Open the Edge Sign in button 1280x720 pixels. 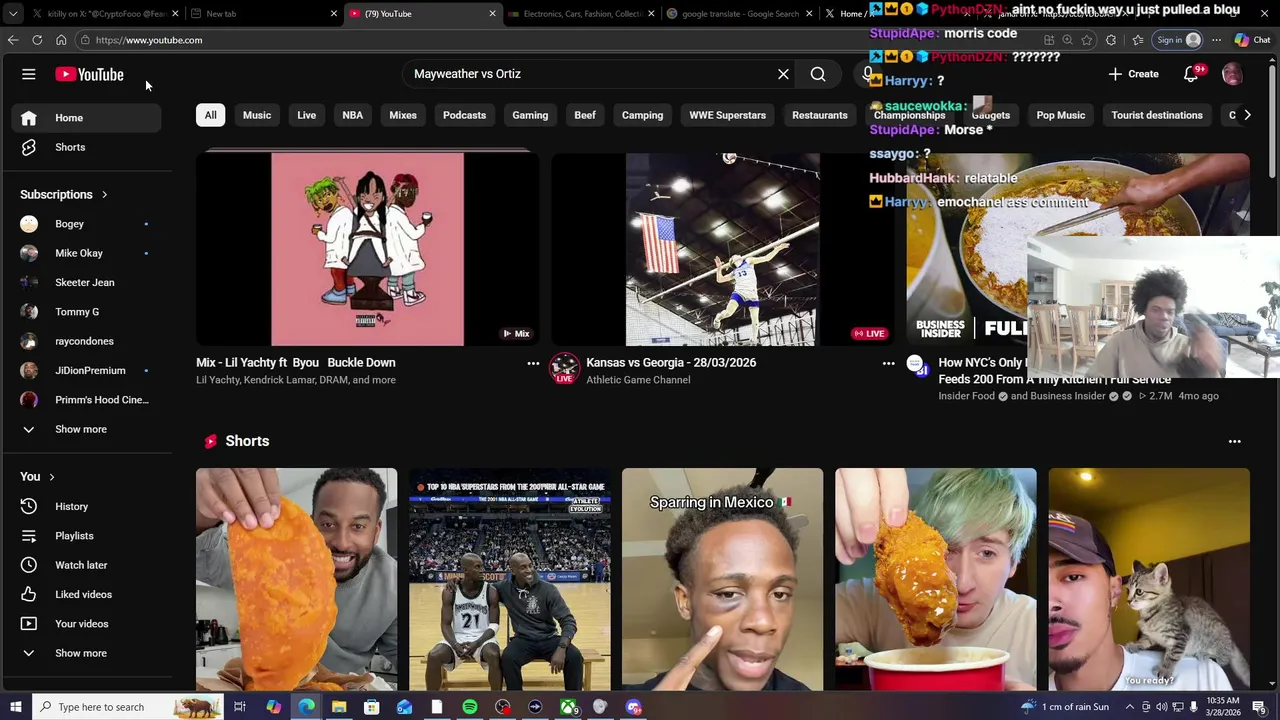[1177, 40]
